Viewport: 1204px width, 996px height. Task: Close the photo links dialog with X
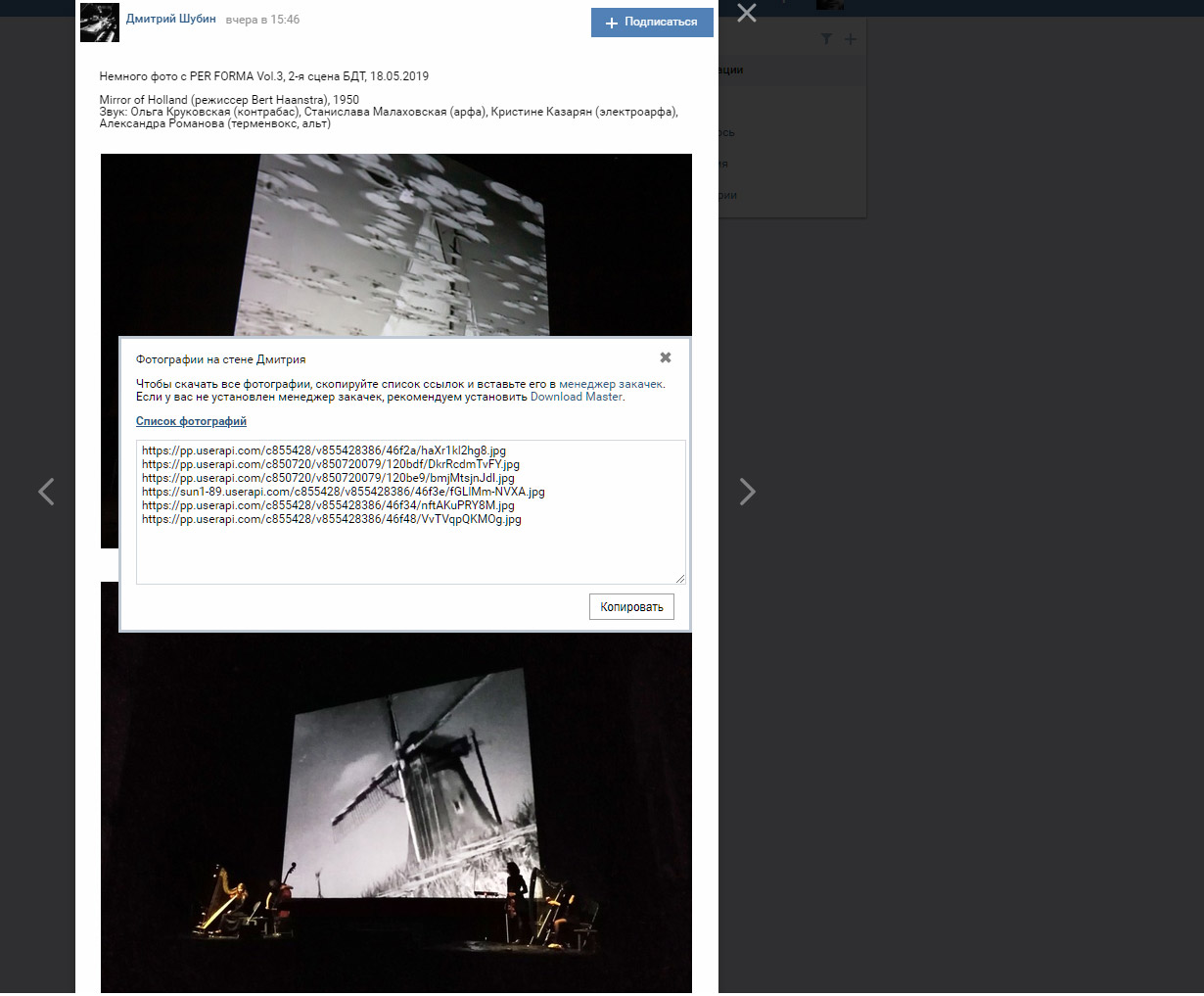(666, 357)
